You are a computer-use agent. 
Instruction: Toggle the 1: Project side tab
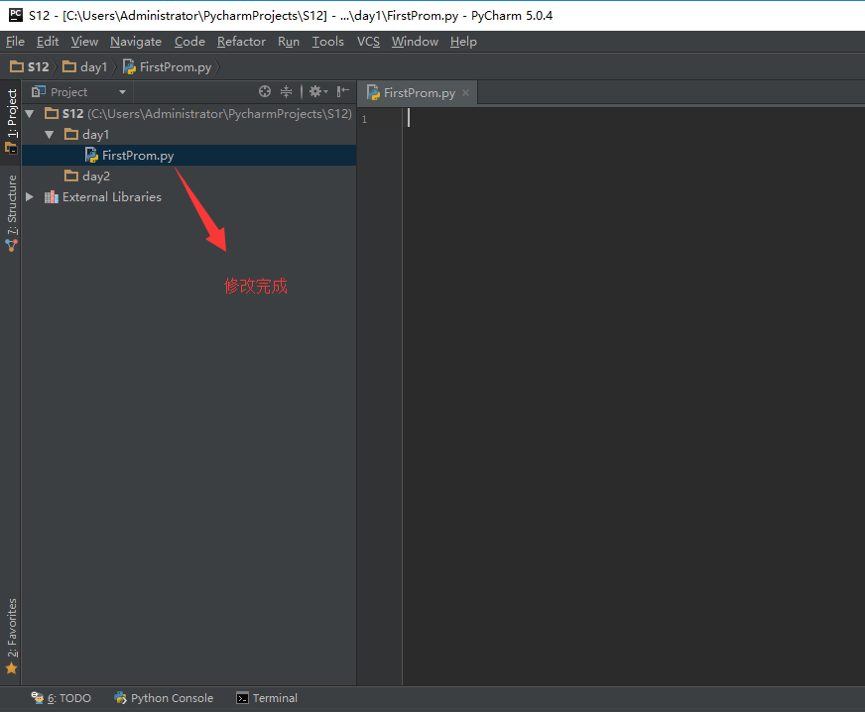pyautogui.click(x=11, y=122)
